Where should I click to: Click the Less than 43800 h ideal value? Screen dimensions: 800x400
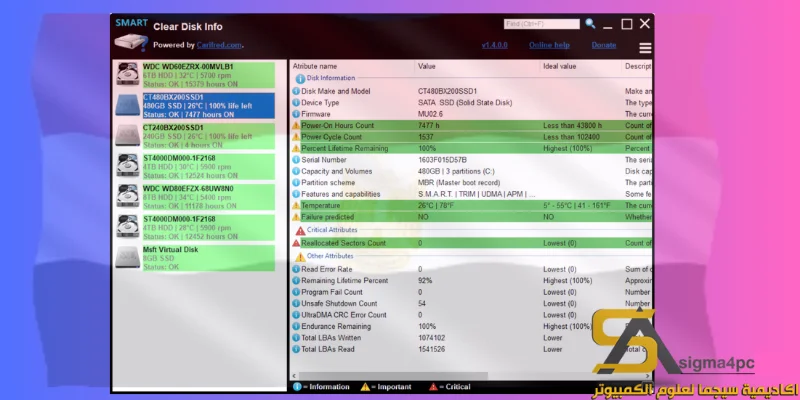pos(572,126)
